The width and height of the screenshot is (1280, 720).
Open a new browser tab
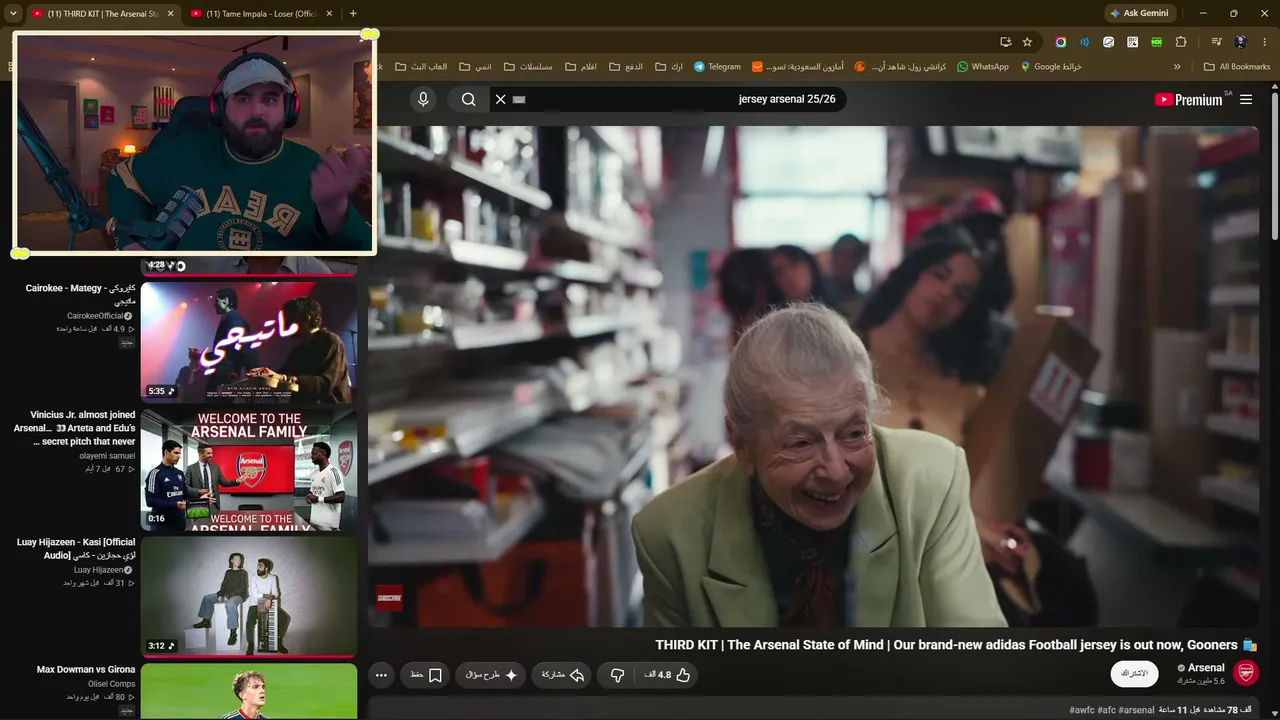(353, 14)
